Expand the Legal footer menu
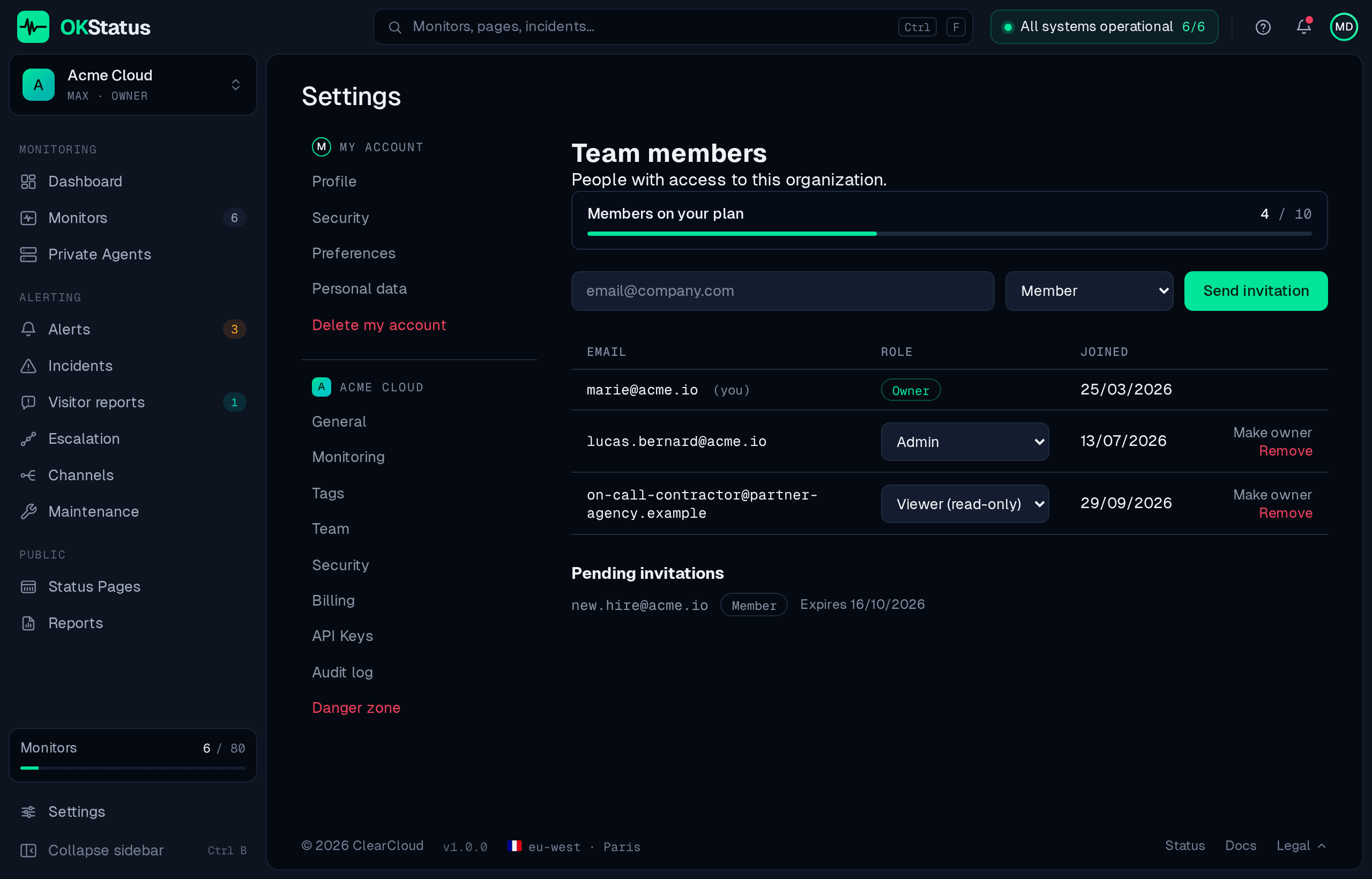 [x=1301, y=846]
